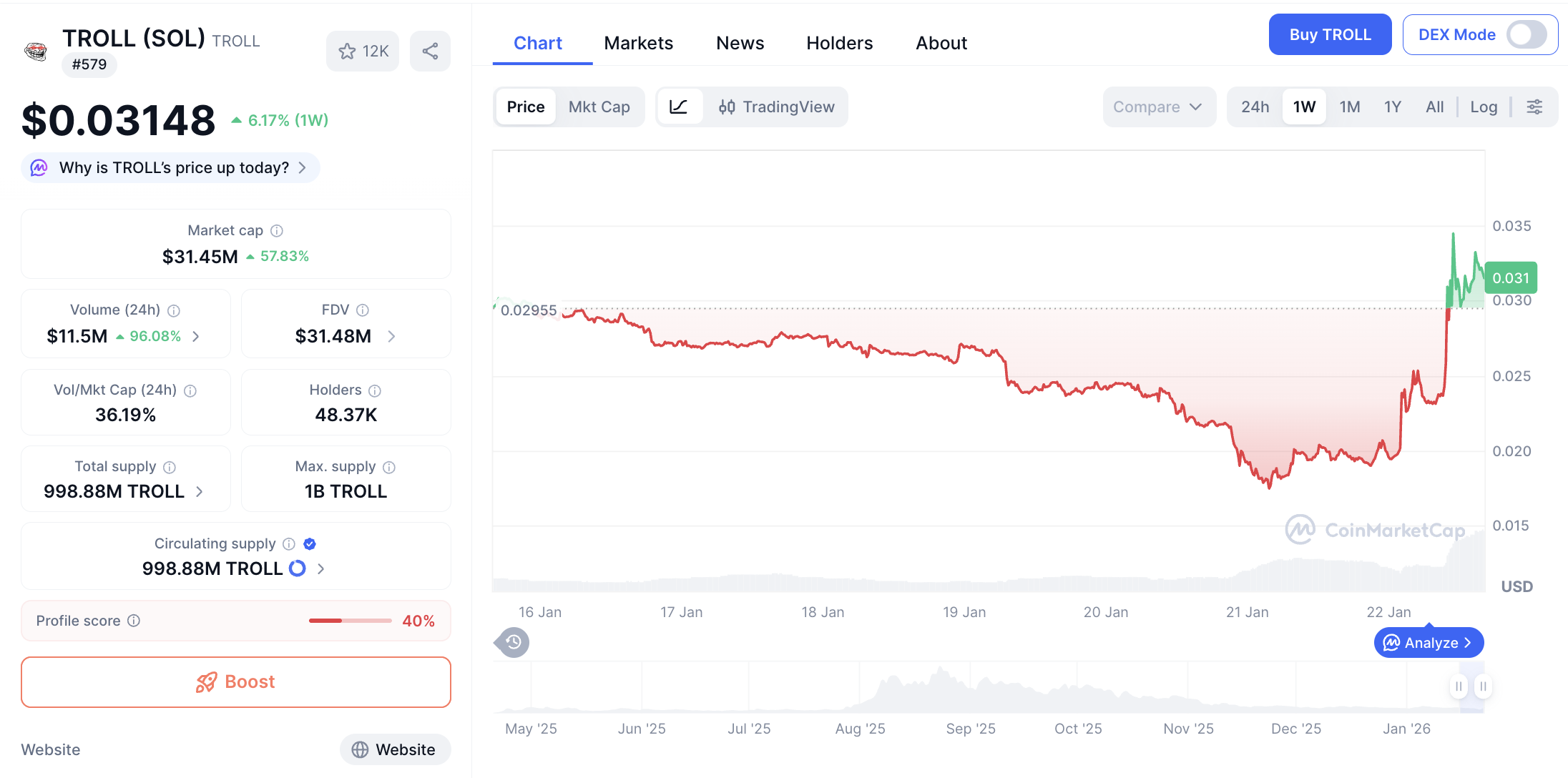Image resolution: width=1568 pixels, height=778 pixels.
Task: Select the line chart view icon
Action: click(678, 107)
